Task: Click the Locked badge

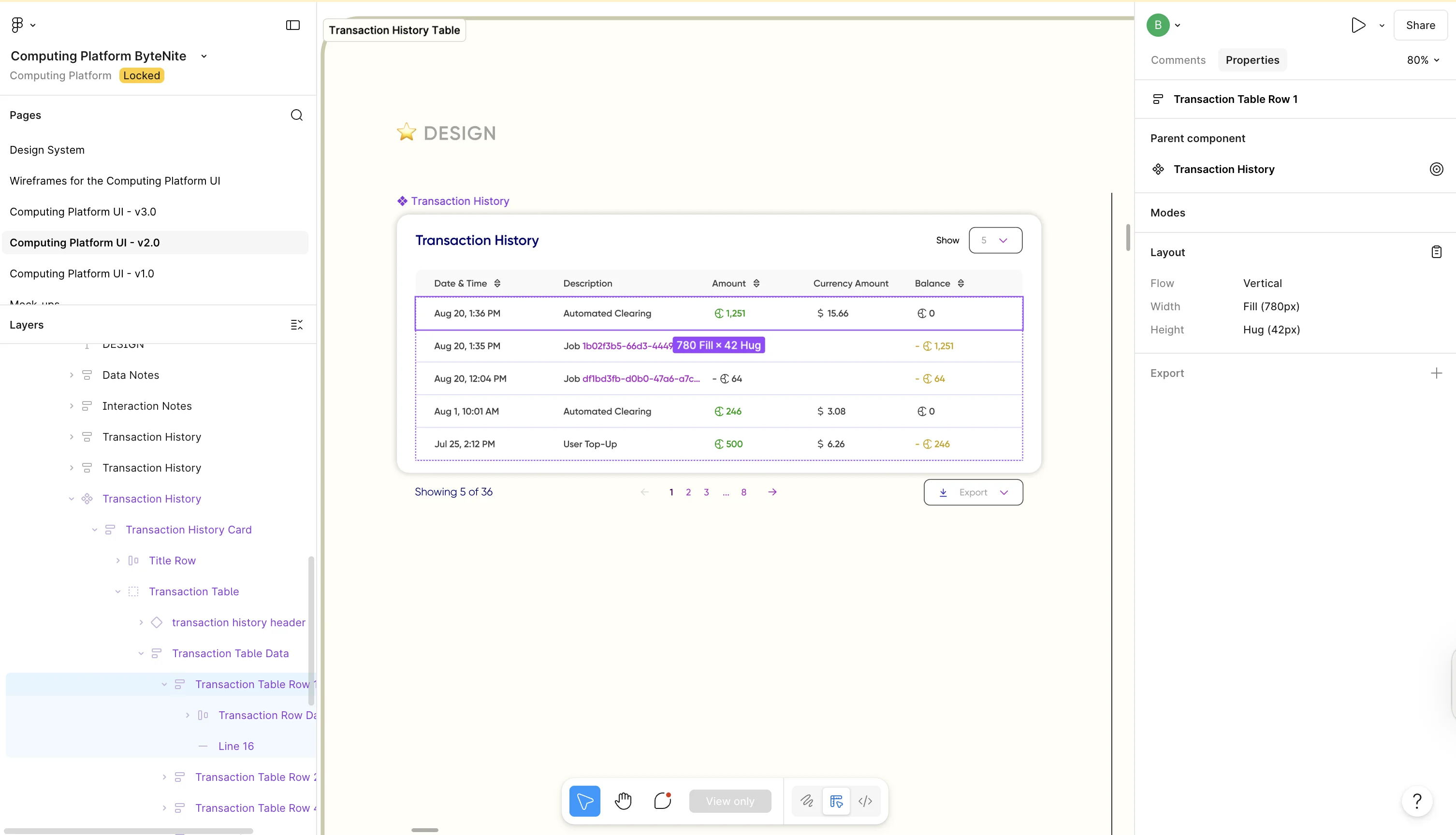Action: (141, 76)
